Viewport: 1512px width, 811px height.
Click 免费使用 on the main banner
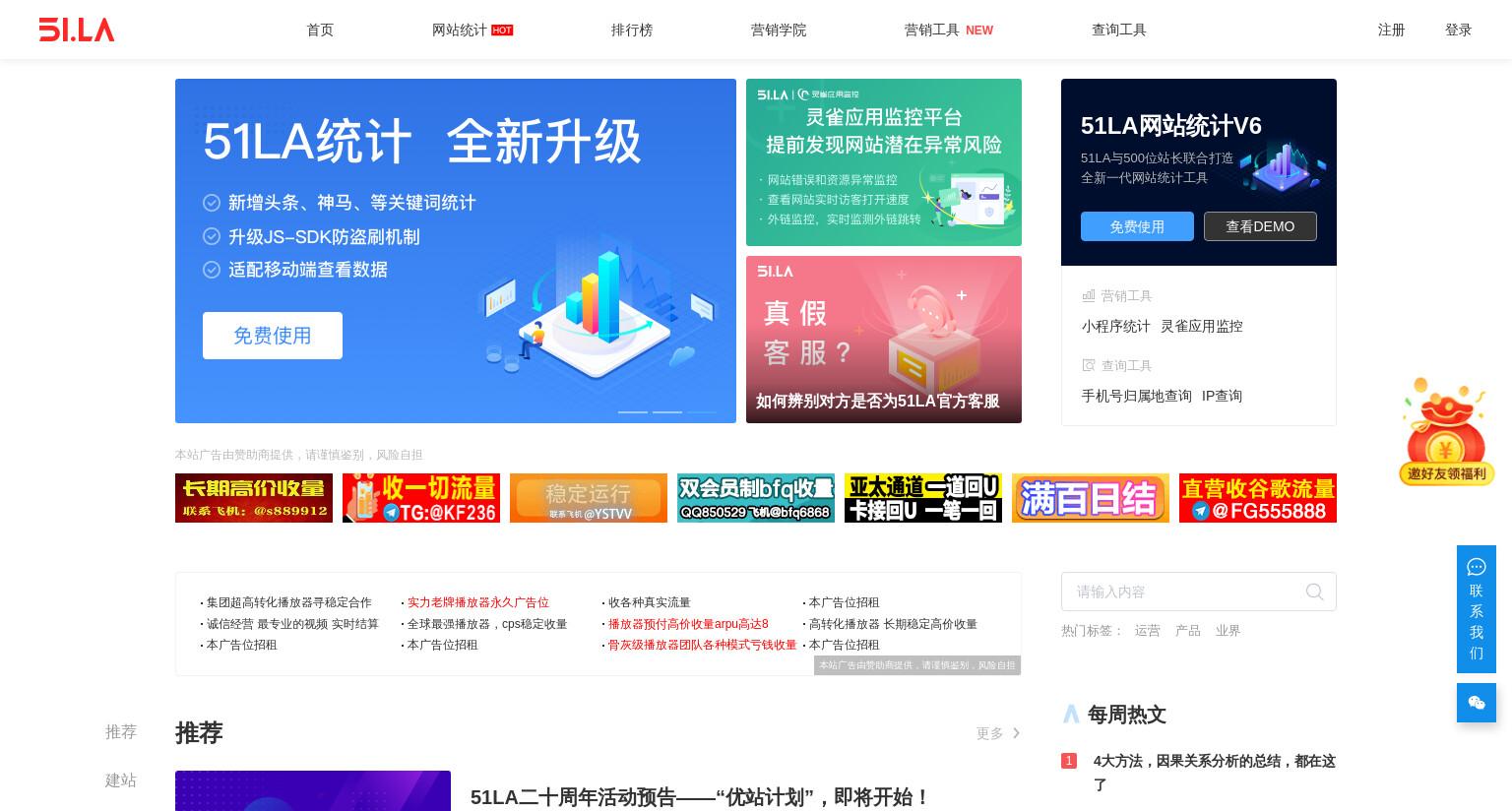pyautogui.click(x=273, y=336)
